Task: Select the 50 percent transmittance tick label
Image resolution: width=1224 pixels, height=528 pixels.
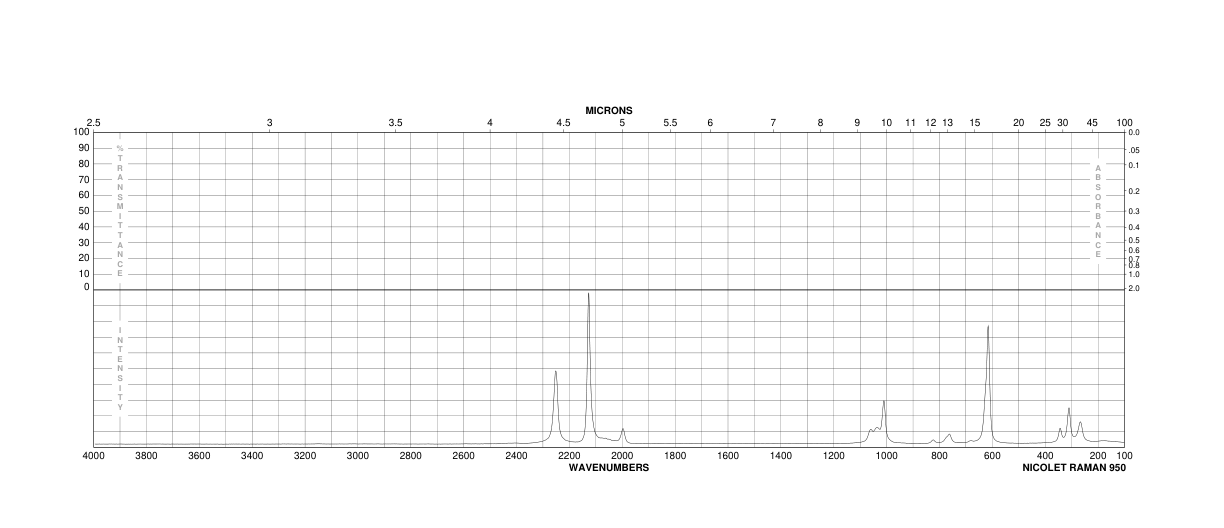Action: [x=84, y=211]
